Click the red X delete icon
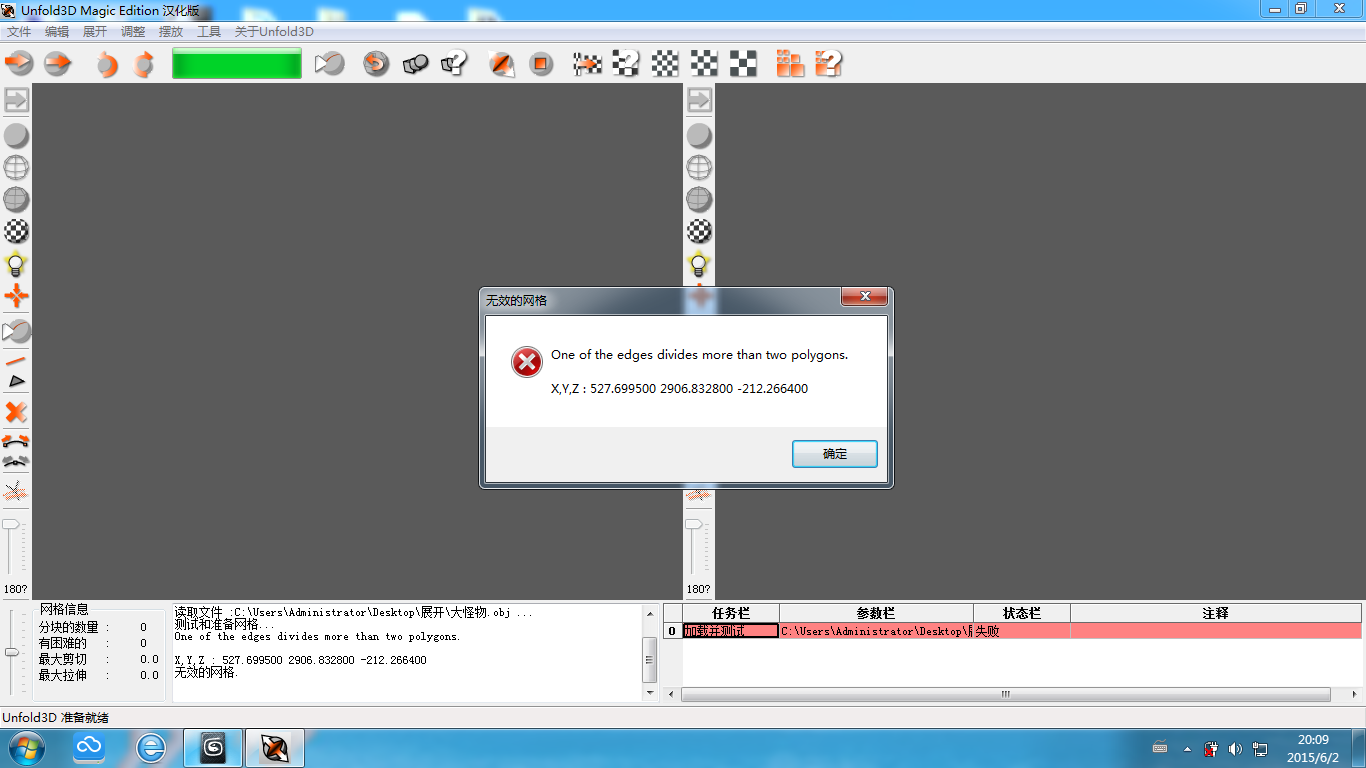This screenshot has width=1366, height=768. click(x=16, y=412)
